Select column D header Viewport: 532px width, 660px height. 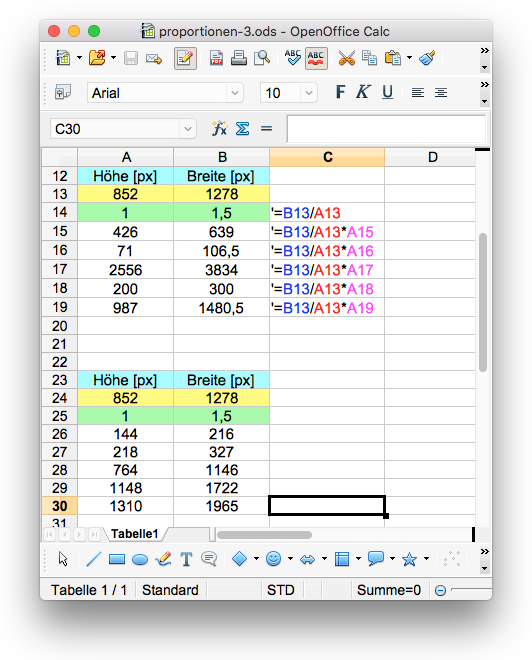pyautogui.click(x=432, y=157)
